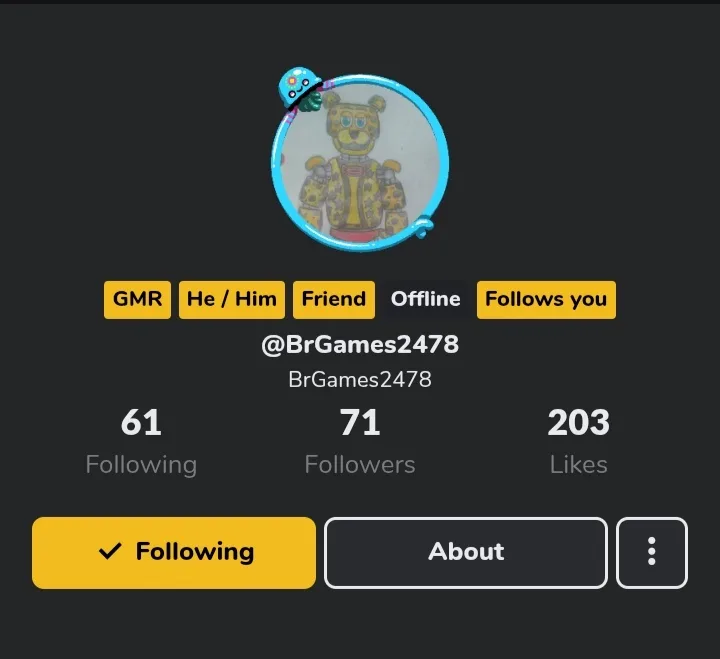The image size is (720, 659).
Task: Click the curled tentacle on avatar frame
Action: tap(423, 228)
